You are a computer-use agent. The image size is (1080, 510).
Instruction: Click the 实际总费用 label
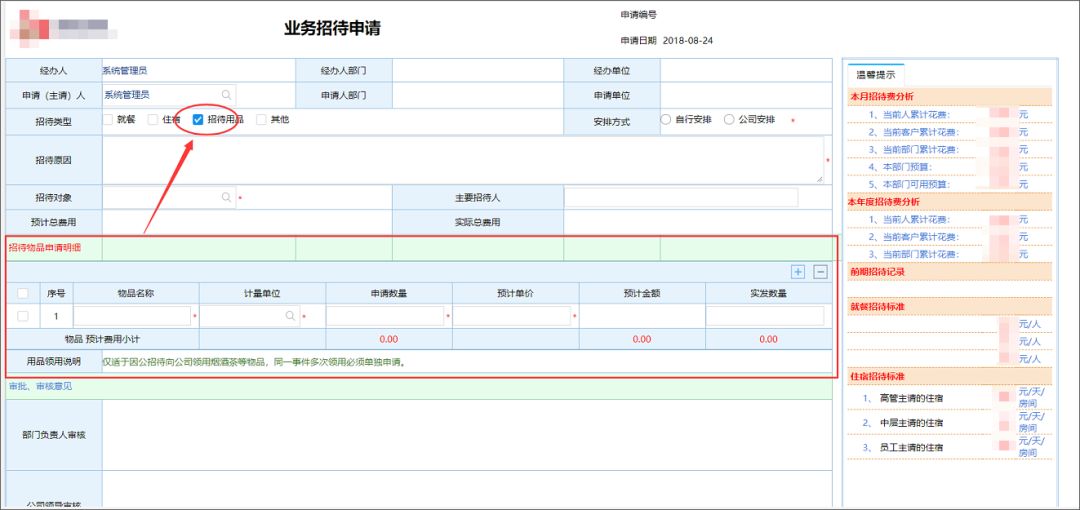coord(477,222)
